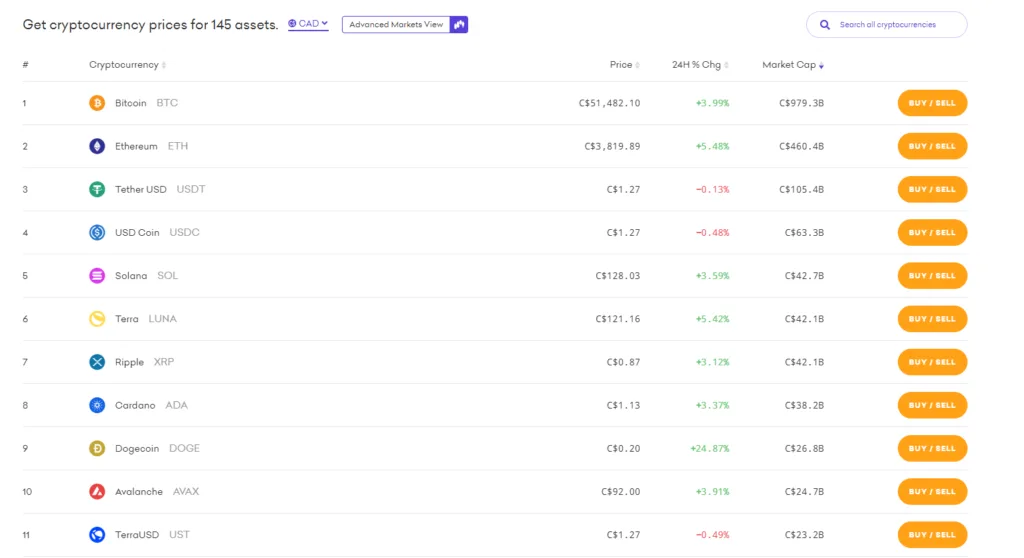
Task: Open the Tether USD name link
Action: (x=141, y=189)
